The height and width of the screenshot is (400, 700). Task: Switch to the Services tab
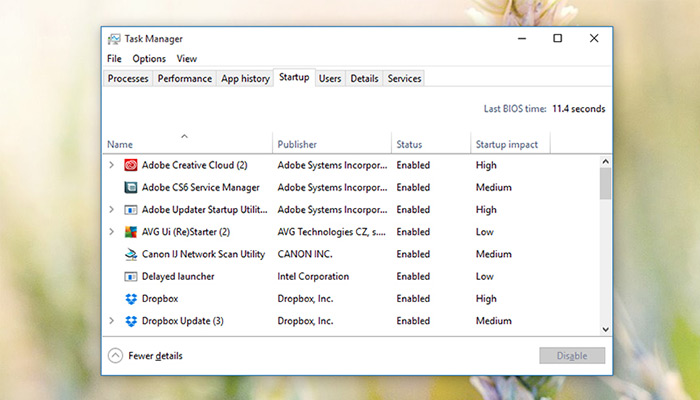pyautogui.click(x=404, y=79)
